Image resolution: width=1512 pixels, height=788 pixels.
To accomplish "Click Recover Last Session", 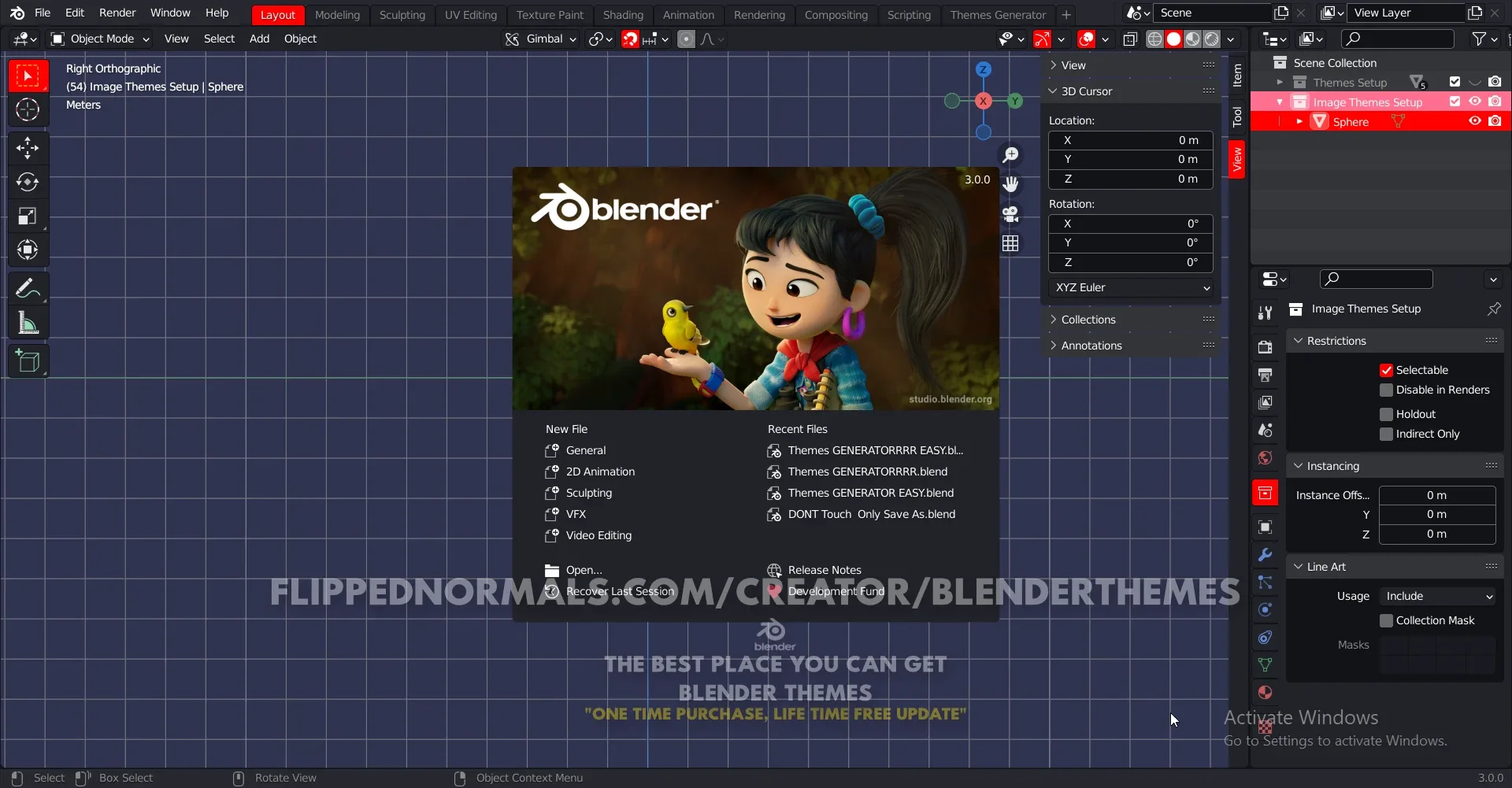I will point(620,591).
